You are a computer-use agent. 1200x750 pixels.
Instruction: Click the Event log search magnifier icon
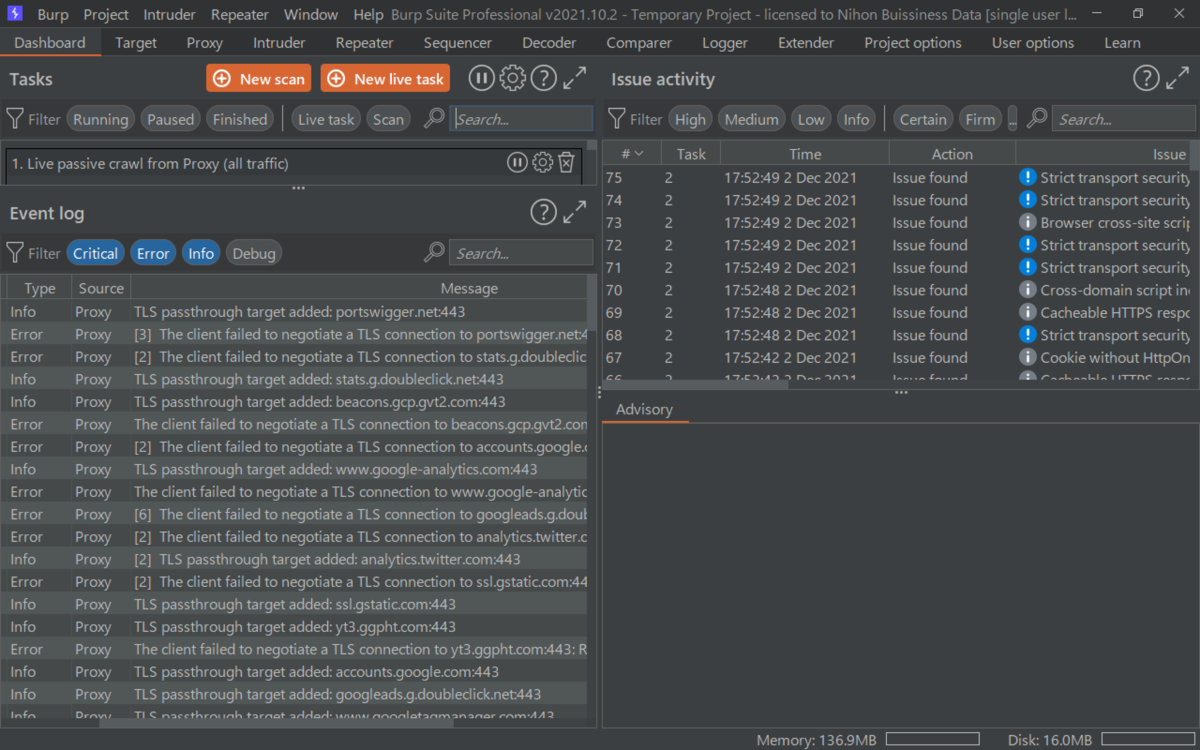tap(434, 252)
